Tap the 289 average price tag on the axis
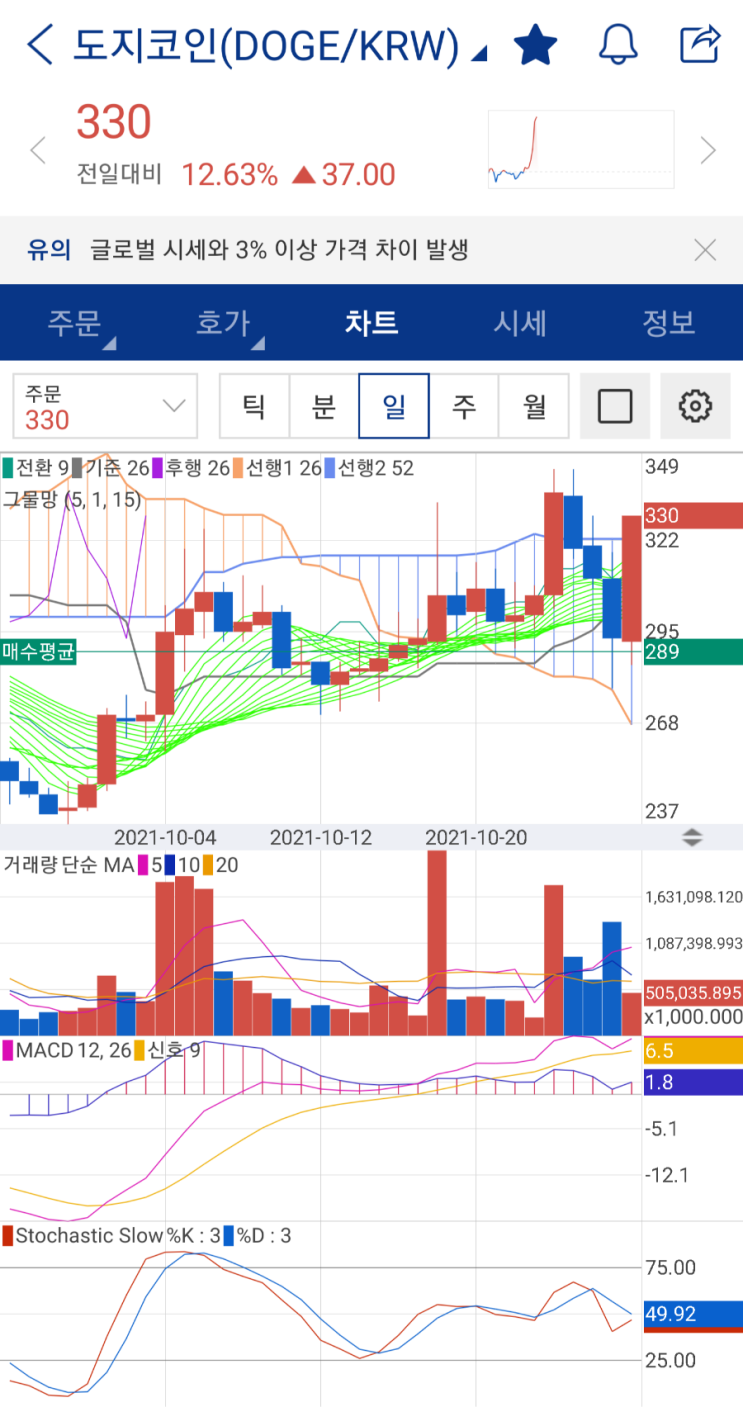Screen dimensions: 743x1426 tap(693, 652)
